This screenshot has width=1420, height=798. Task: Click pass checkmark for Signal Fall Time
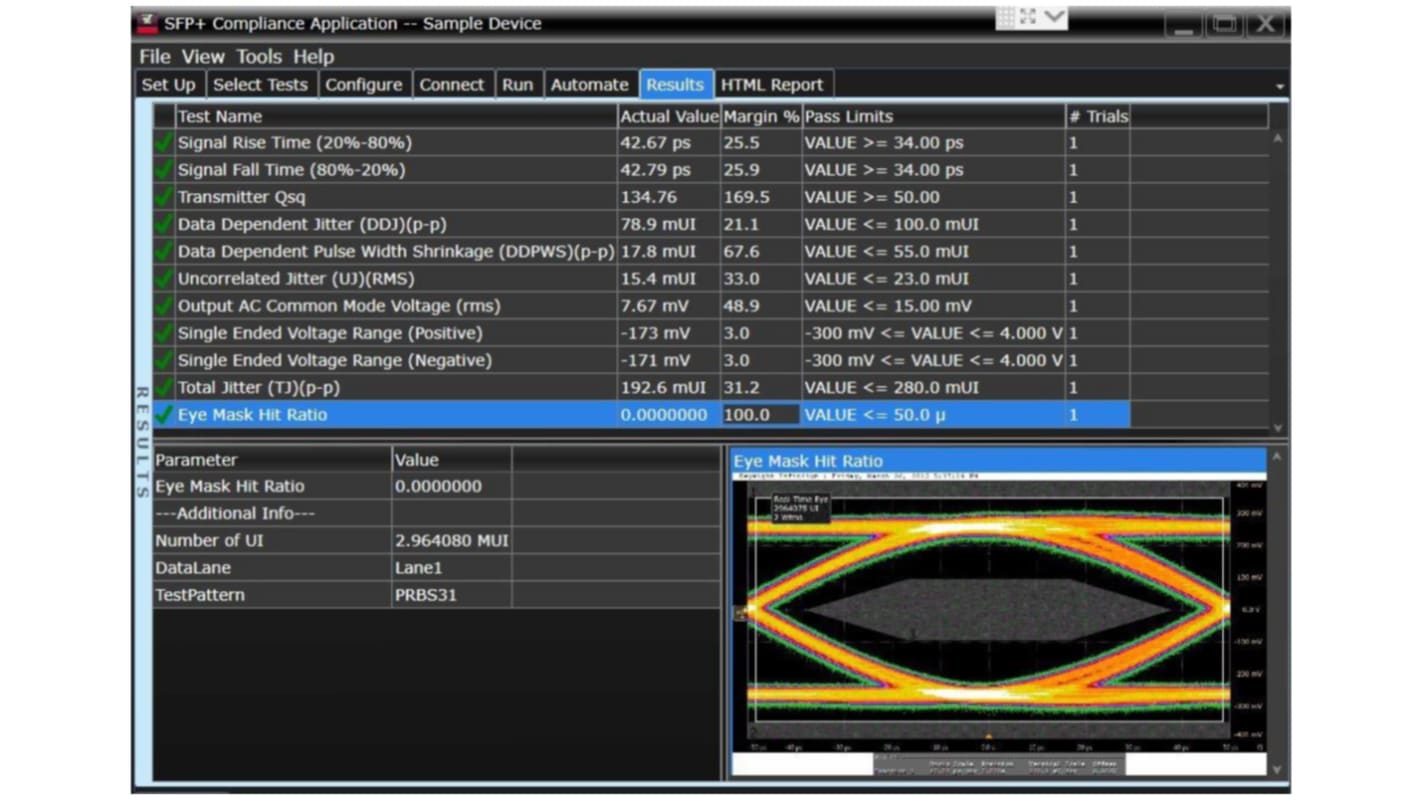click(x=164, y=170)
